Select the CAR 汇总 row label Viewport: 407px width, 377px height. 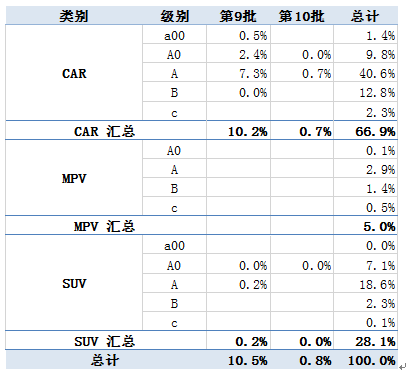coord(106,131)
